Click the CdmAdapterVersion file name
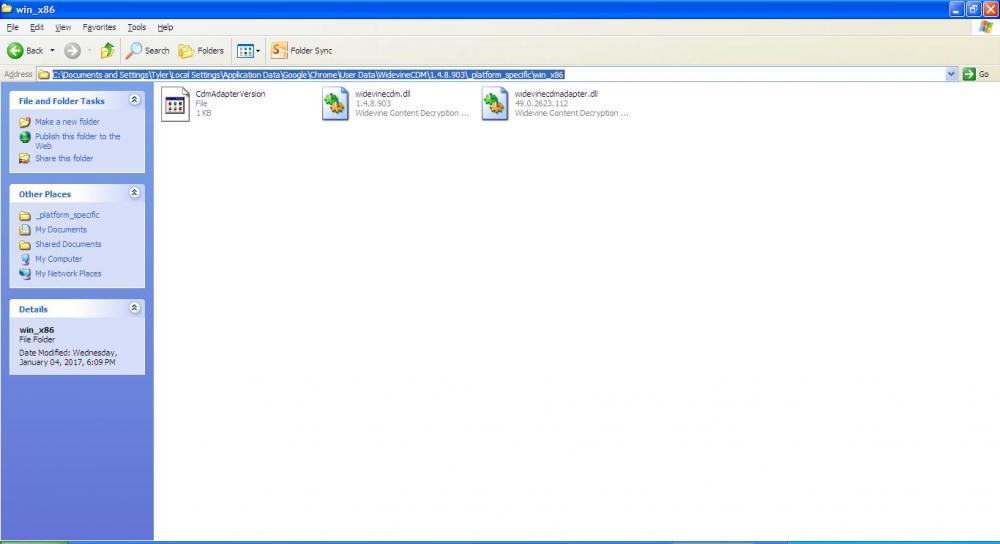Image resolution: width=1000 pixels, height=544 pixels. [x=230, y=94]
